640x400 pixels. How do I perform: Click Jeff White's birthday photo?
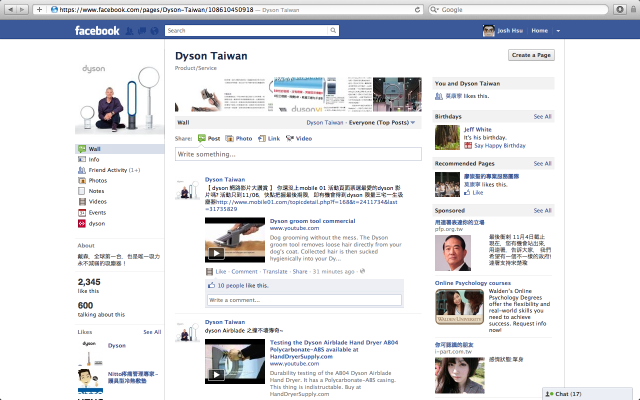pyautogui.click(x=447, y=138)
